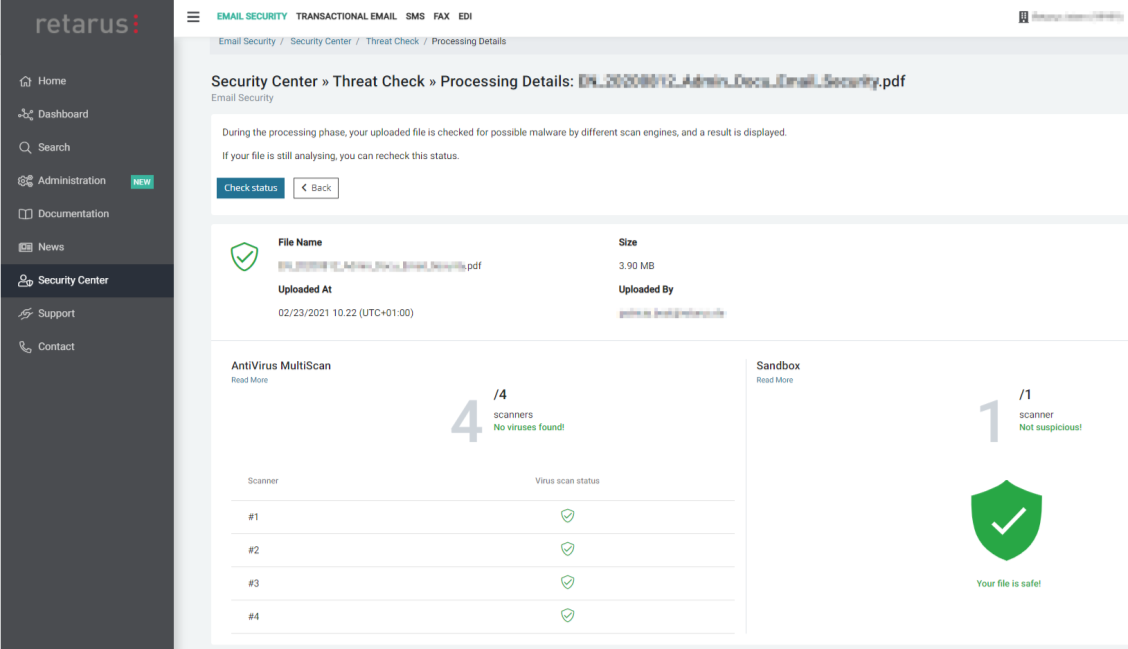
Task: Open the Transactional Email tab
Action: 347,17
